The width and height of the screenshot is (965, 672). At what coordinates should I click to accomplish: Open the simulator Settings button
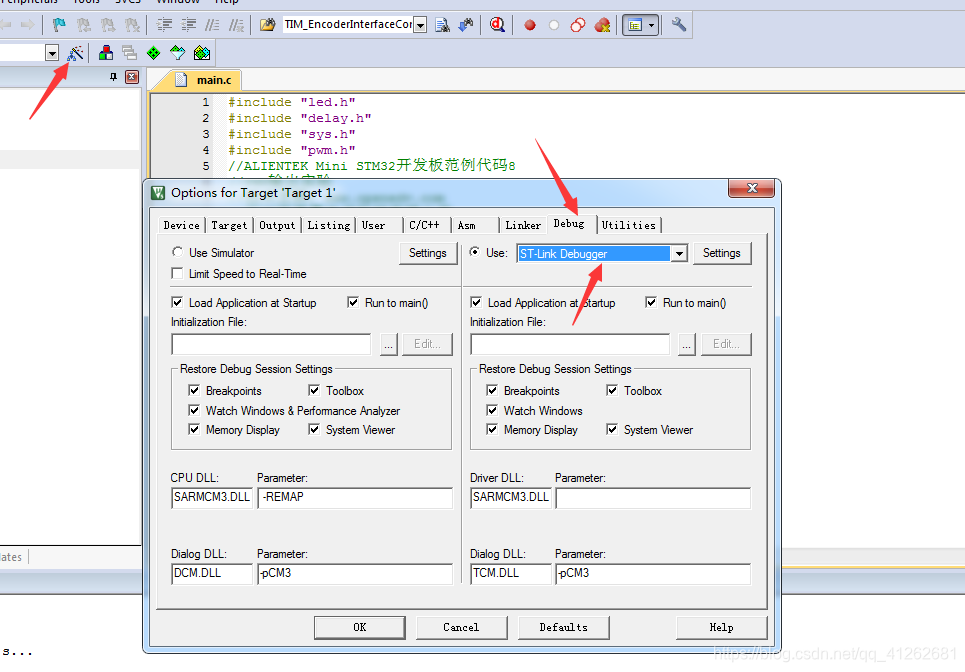pyautogui.click(x=428, y=253)
